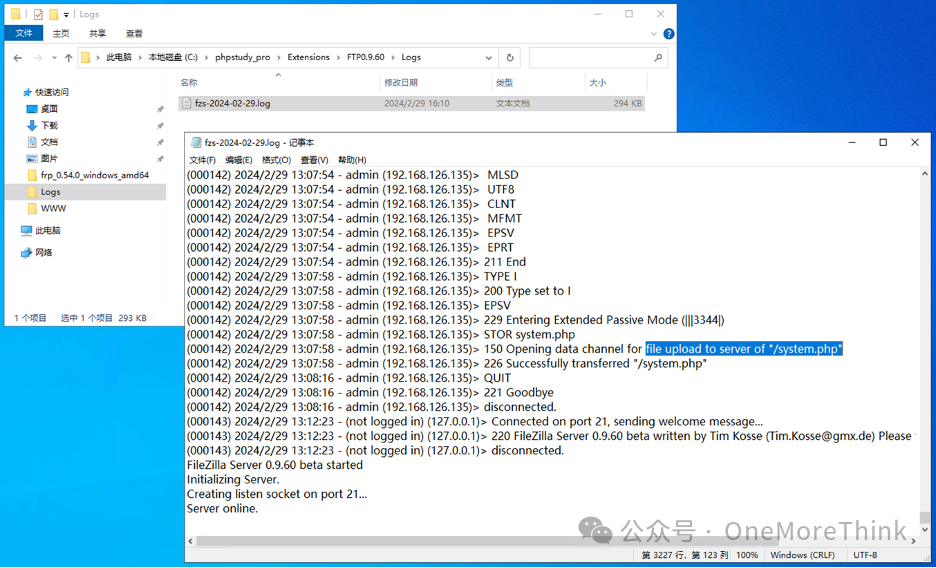Open the recent locations dropdown arrow

click(54, 58)
